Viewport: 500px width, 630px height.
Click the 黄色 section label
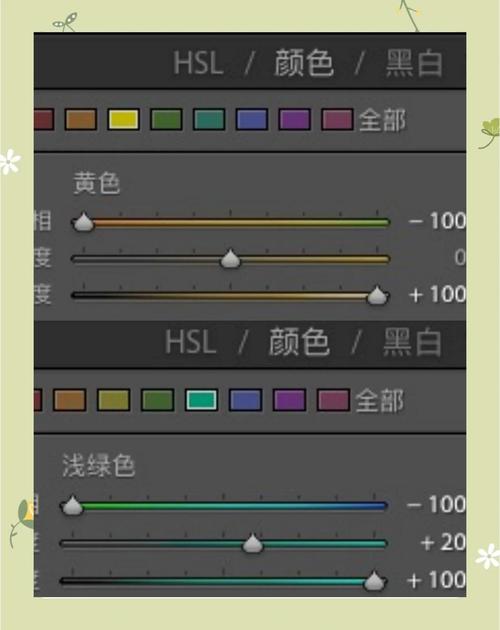[96, 183]
